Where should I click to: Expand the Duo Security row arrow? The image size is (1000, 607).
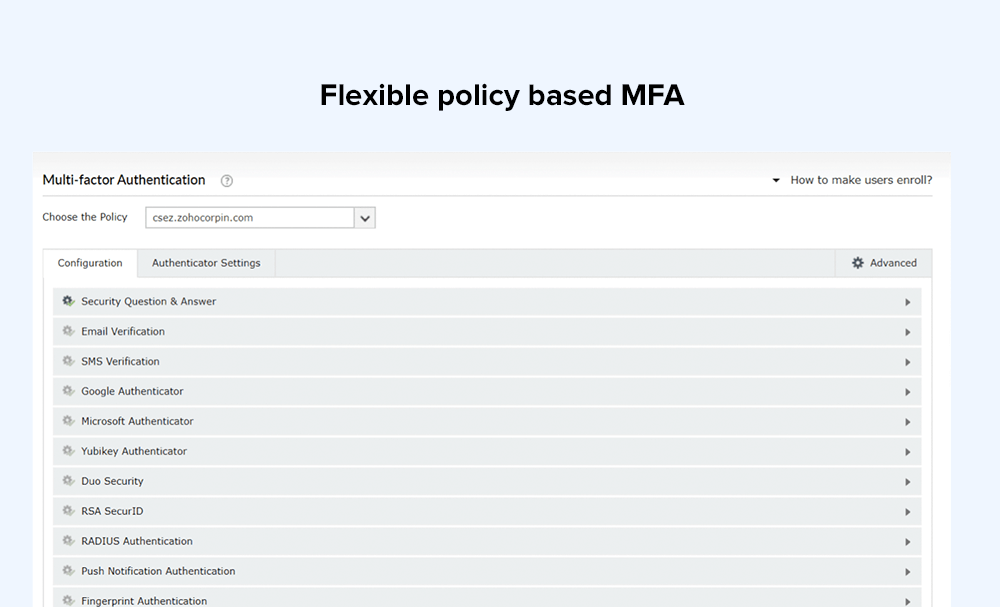[x=907, y=482]
